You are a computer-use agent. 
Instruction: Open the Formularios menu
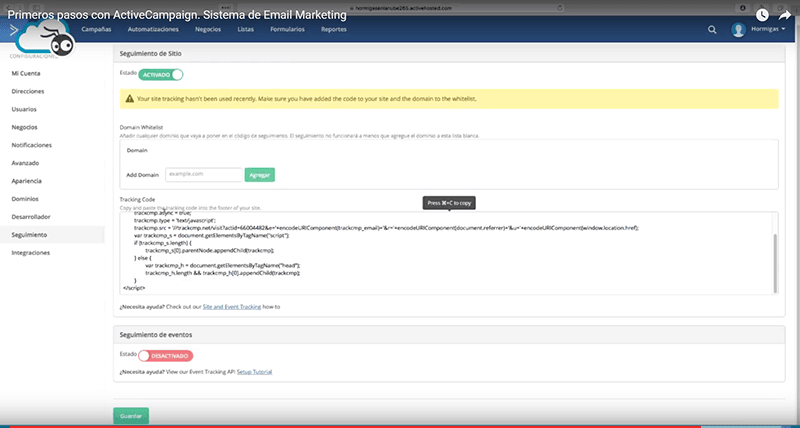pyautogui.click(x=287, y=30)
